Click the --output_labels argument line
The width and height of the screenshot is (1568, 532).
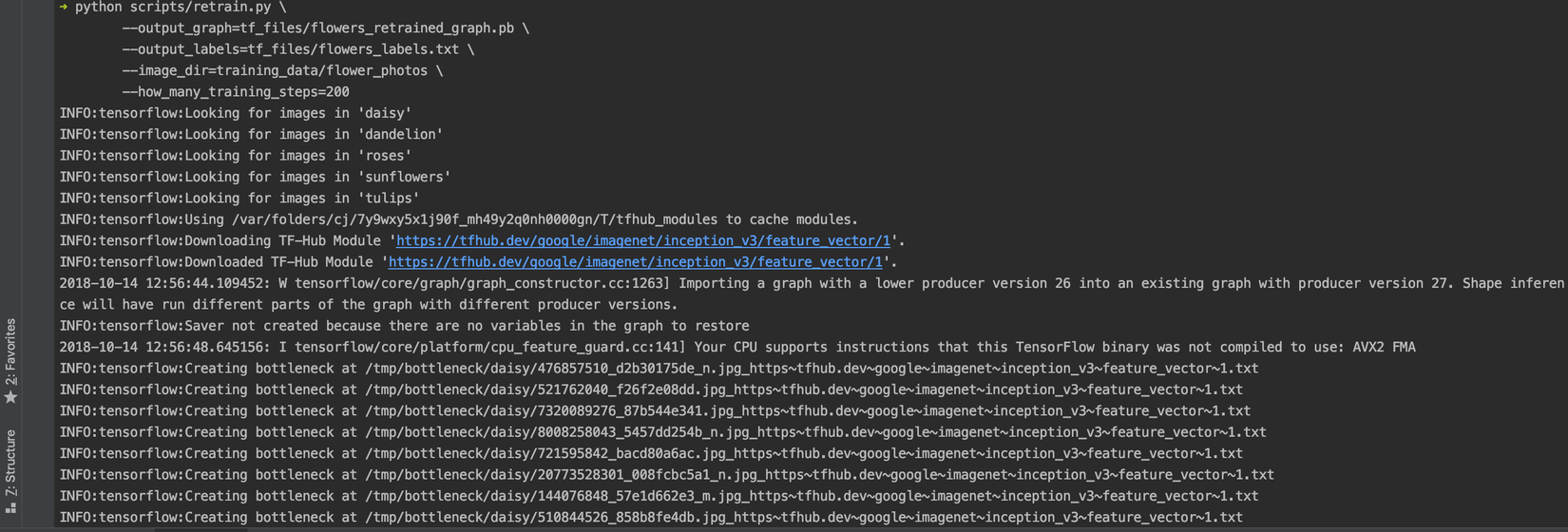click(297, 49)
